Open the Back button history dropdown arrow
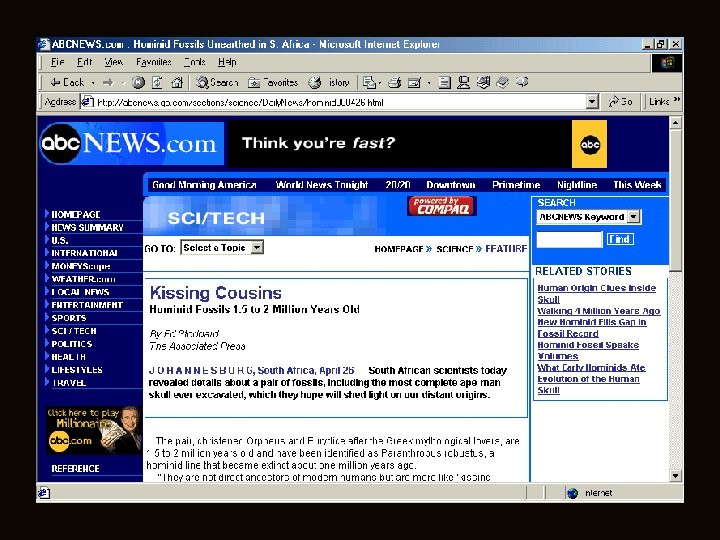 click(93, 83)
